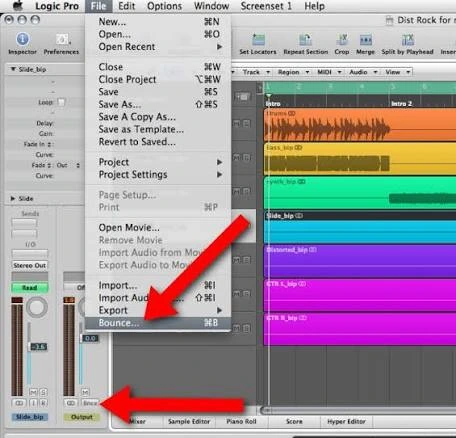Expand the Open Recent submenu
This screenshot has height=438, width=456.
tap(158, 47)
